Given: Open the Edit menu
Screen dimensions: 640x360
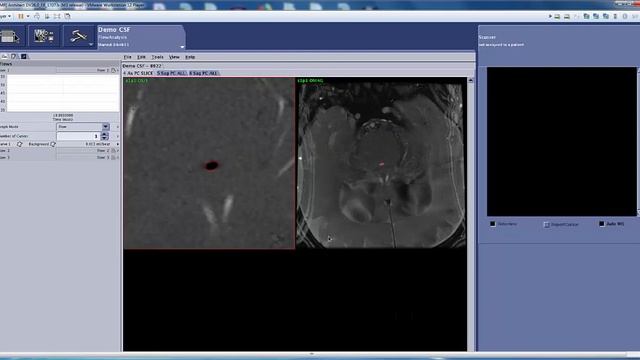Looking at the screenshot, I should [141, 57].
